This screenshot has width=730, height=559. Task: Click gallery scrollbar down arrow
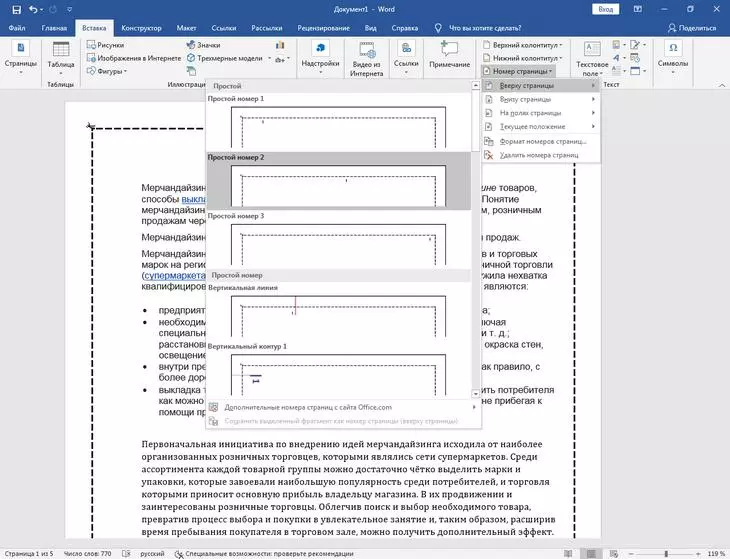(475, 394)
